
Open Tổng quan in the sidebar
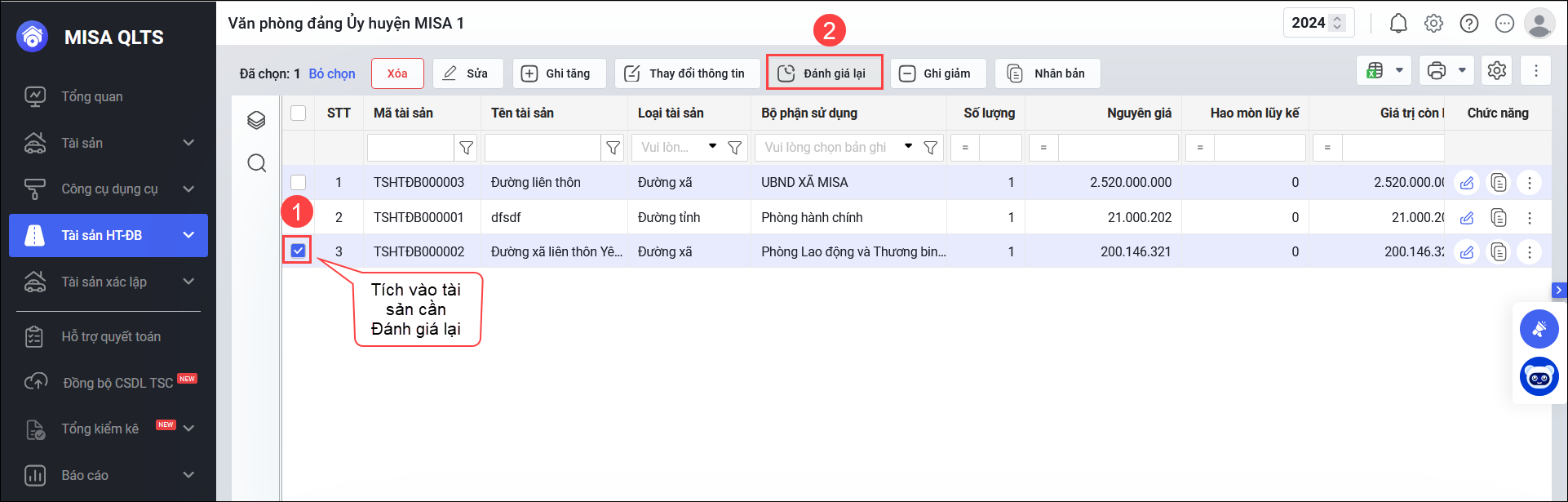point(91,96)
